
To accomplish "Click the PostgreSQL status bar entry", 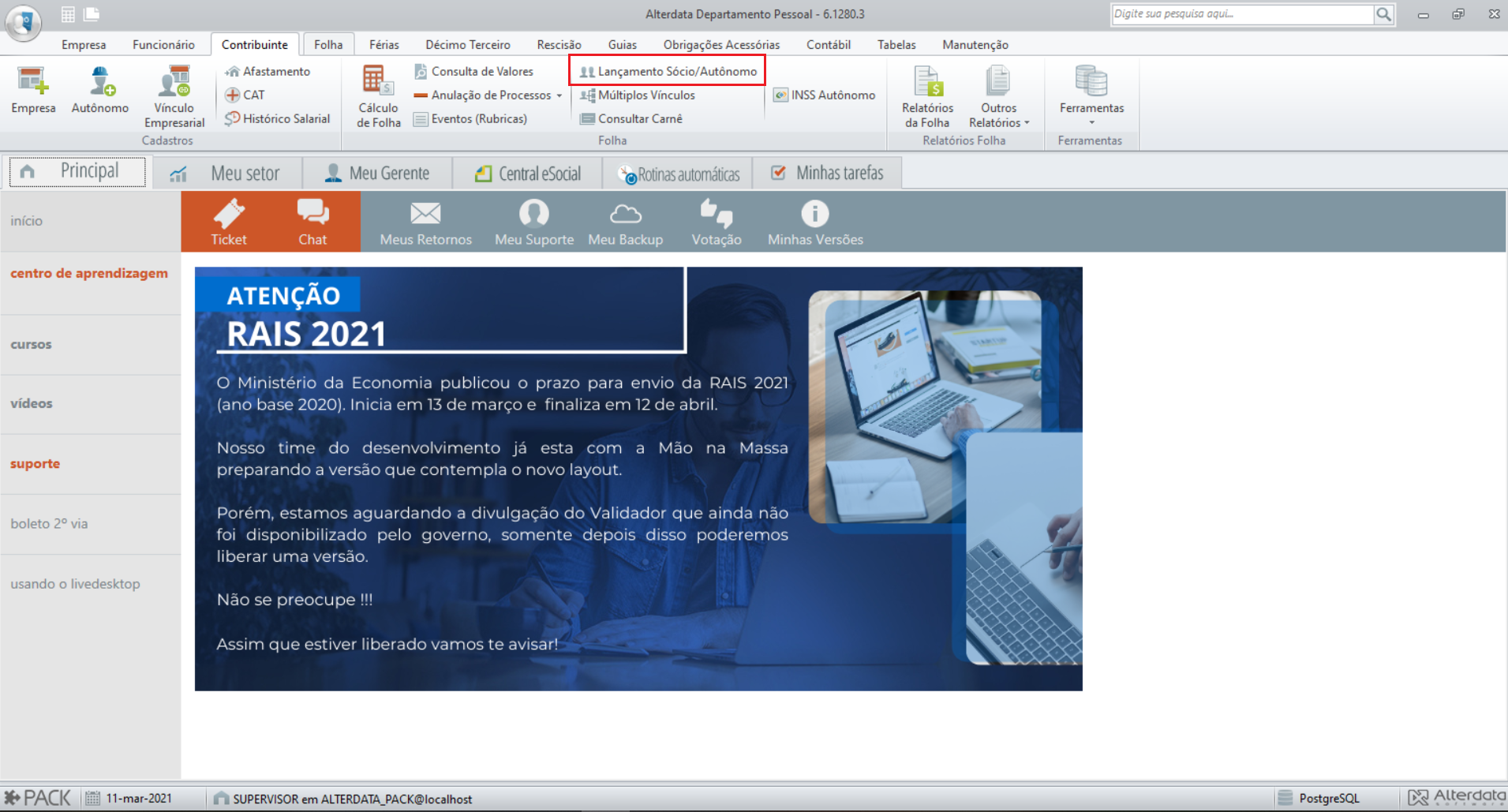I will pyautogui.click(x=1319, y=799).
